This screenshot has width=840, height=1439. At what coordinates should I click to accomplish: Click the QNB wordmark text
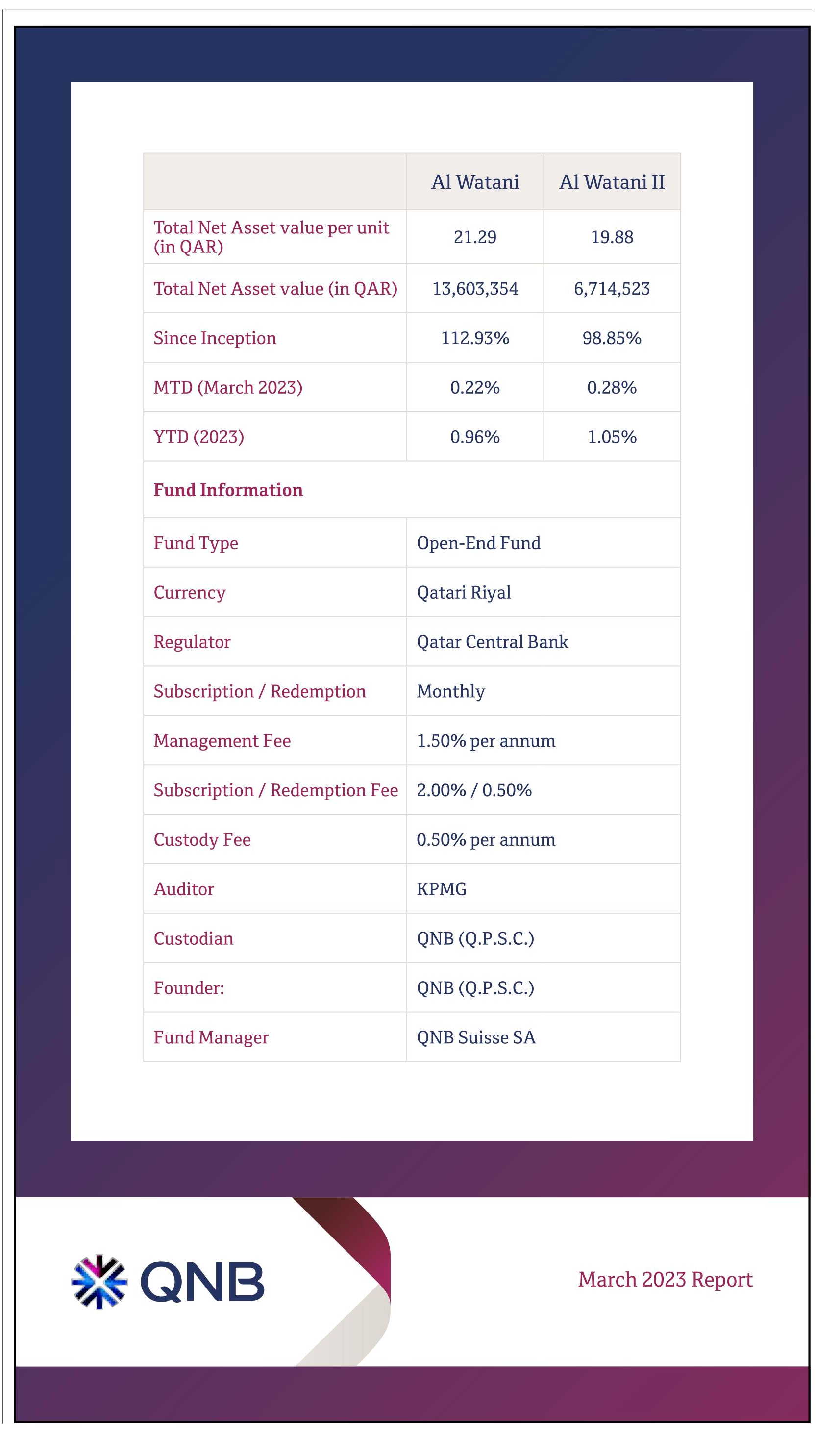tap(202, 1283)
